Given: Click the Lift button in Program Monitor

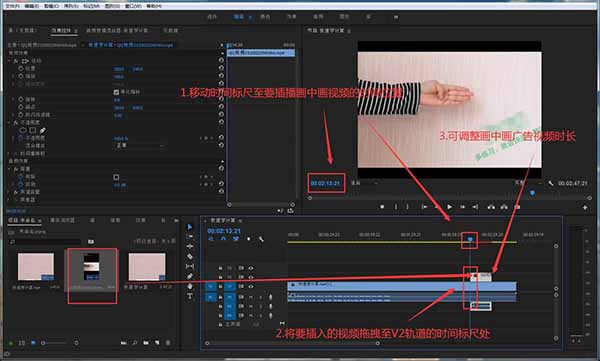Looking at the screenshot, I should coord(491,207).
